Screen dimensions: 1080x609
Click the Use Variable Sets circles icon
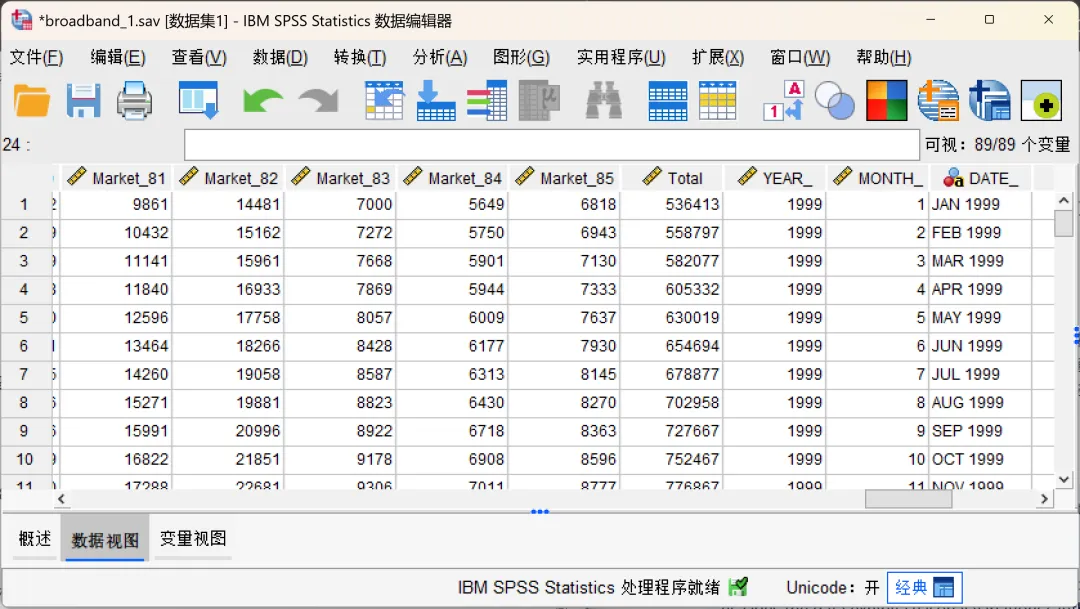point(834,101)
